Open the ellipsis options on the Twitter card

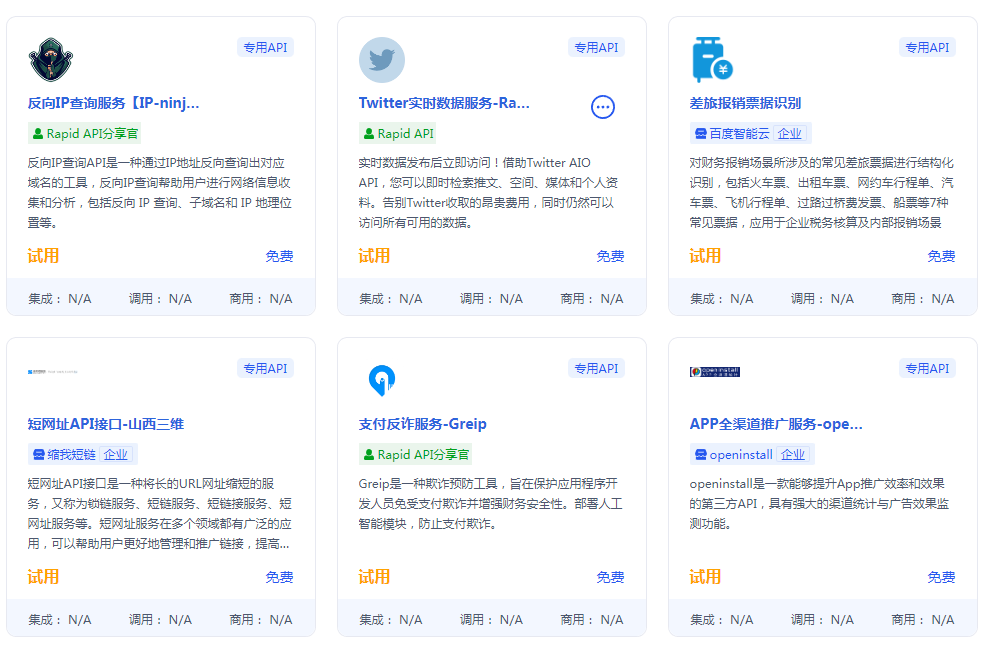(603, 107)
